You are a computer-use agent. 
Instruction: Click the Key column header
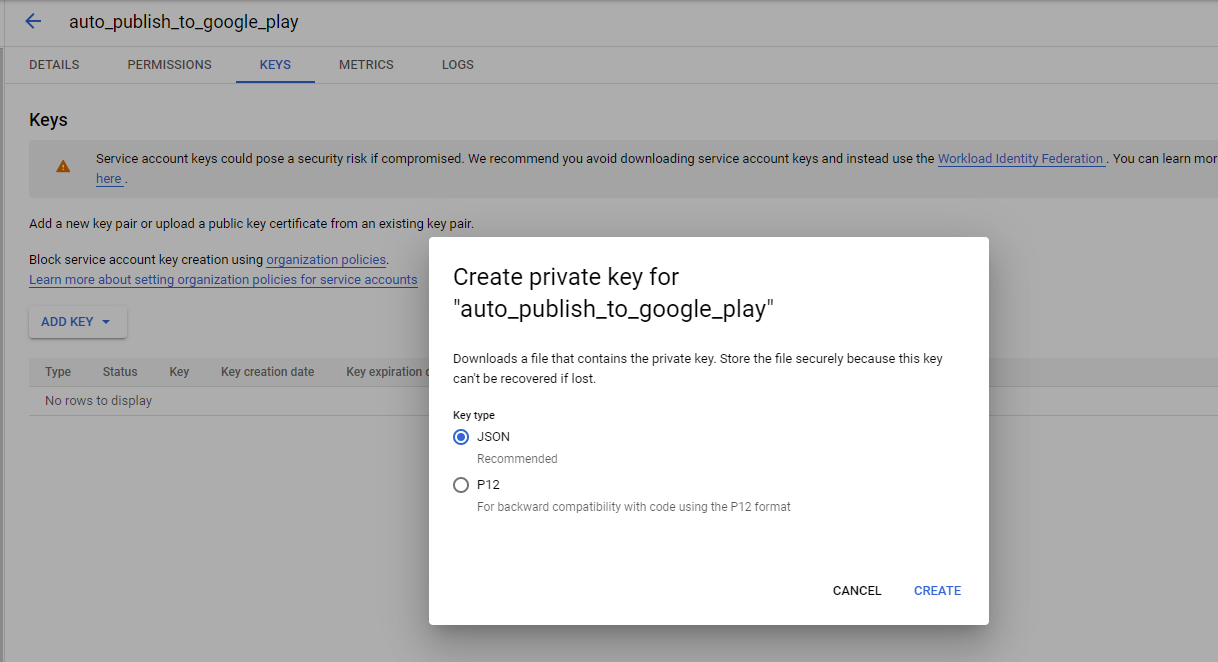[x=179, y=372]
